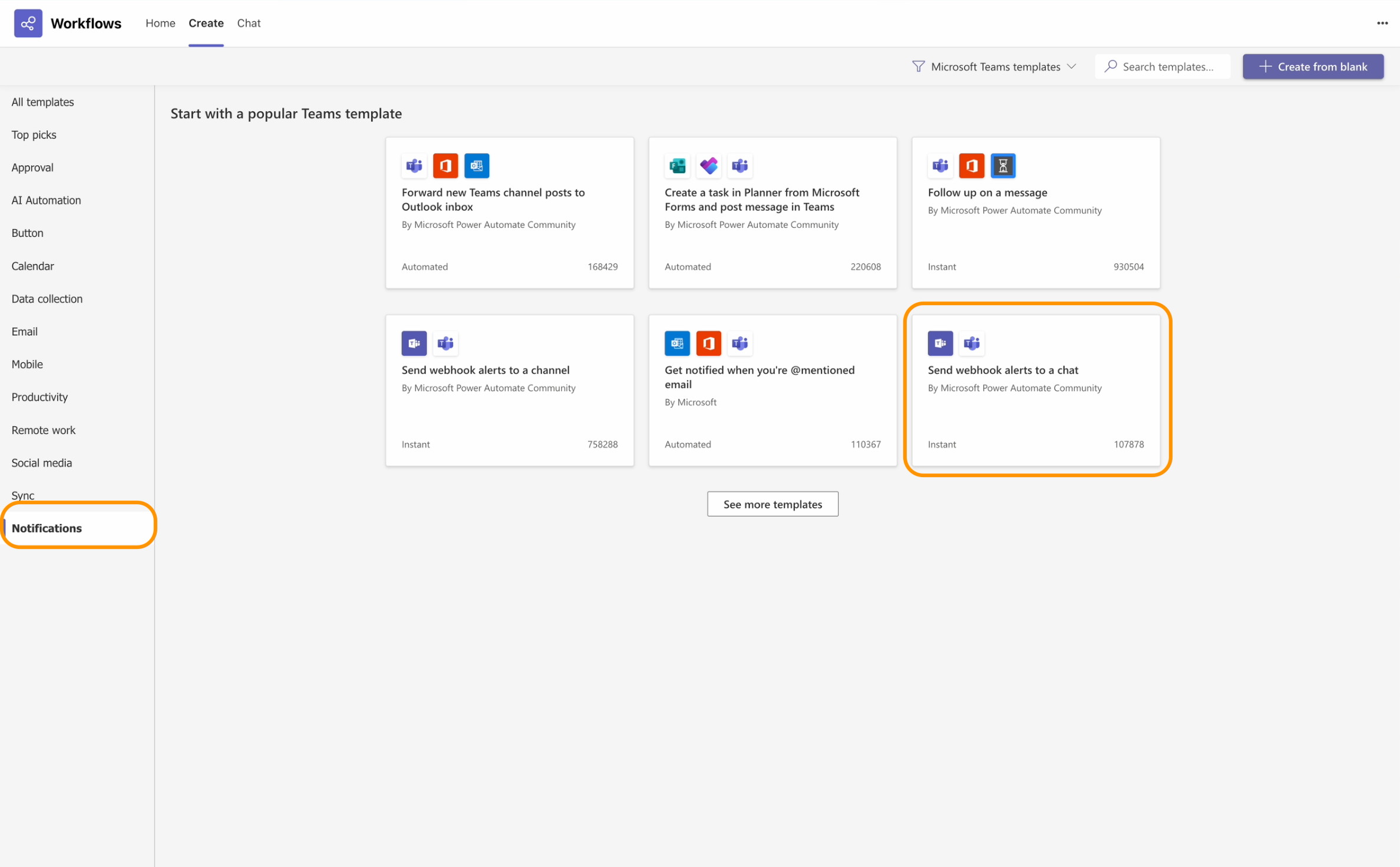Viewport: 1400px width, 867px height.
Task: Select AI Automation category
Action: 46,200
